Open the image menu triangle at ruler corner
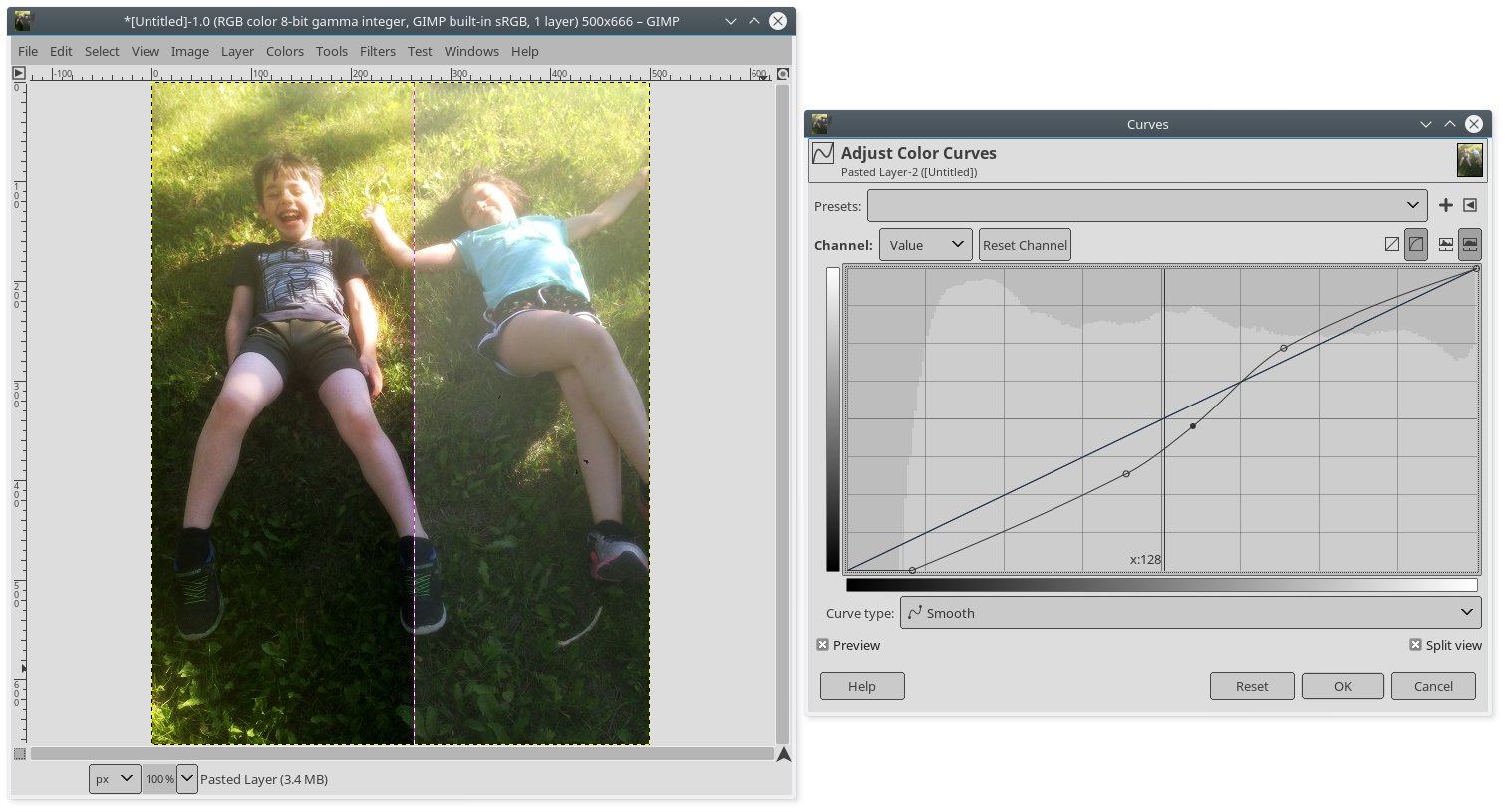This screenshot has width=1505, height=812. (x=19, y=73)
